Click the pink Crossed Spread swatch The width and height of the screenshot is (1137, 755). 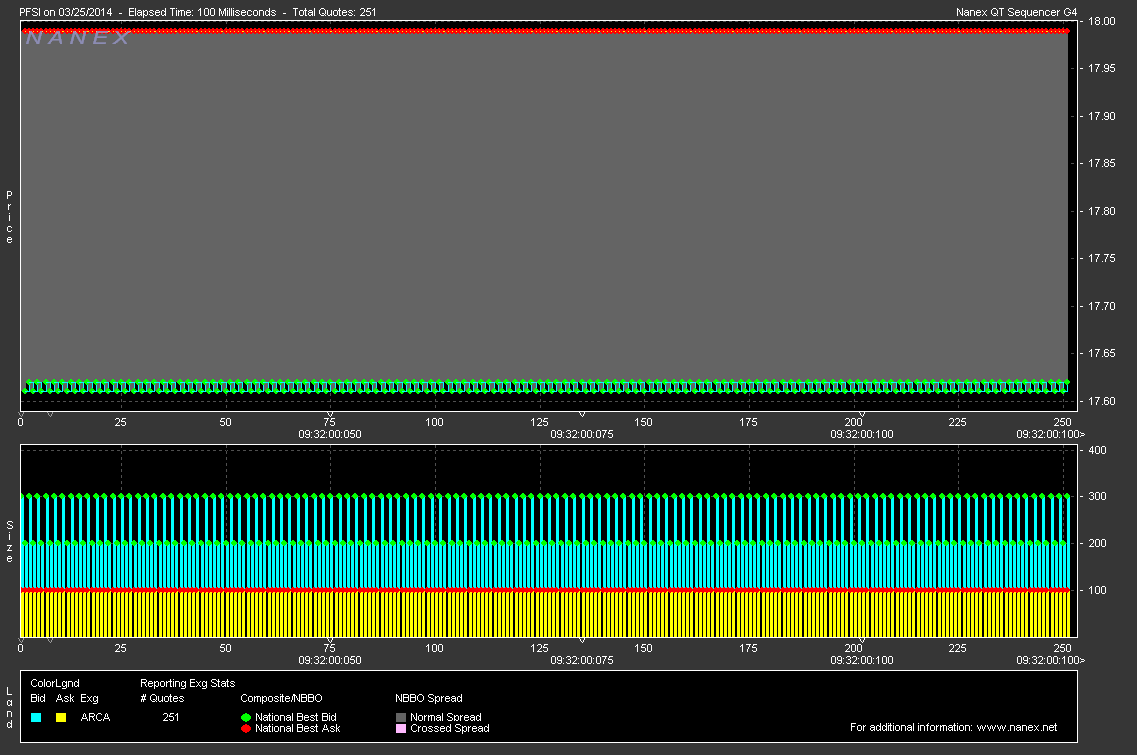(x=401, y=728)
